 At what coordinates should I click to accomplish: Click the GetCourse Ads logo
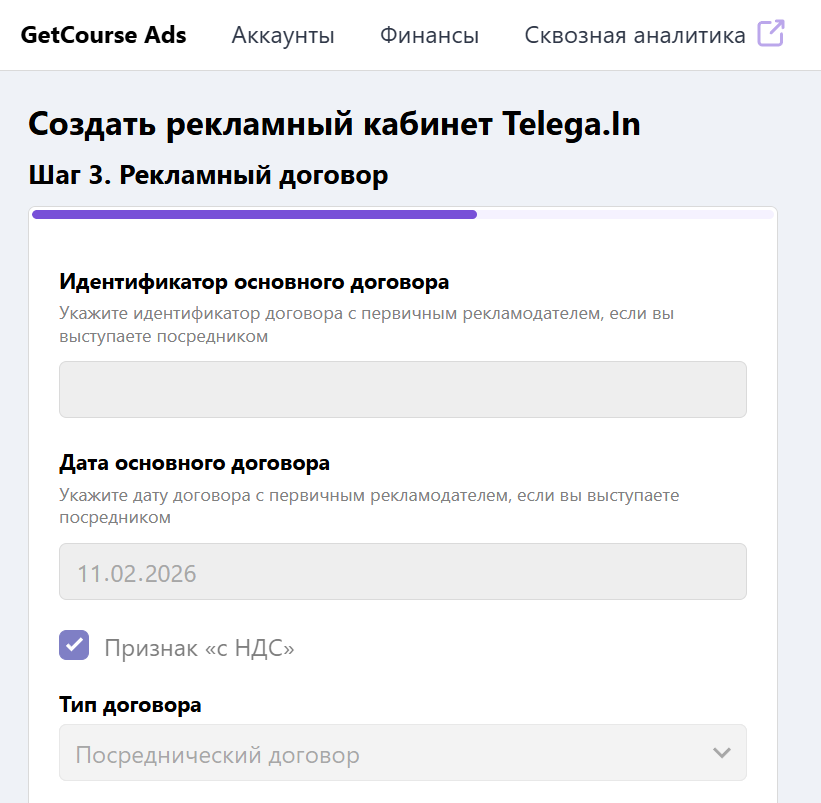(x=105, y=34)
